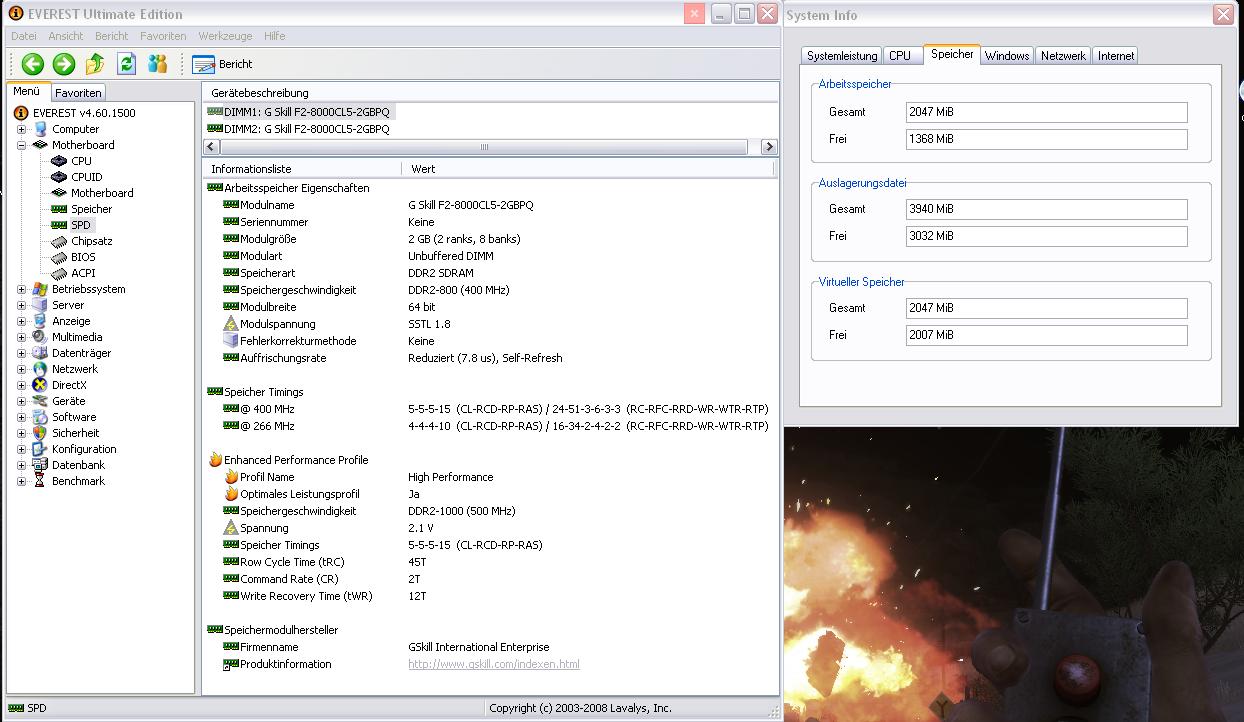Image resolution: width=1244 pixels, height=722 pixels.
Task: Select the SPD tree item
Action: pos(81,225)
